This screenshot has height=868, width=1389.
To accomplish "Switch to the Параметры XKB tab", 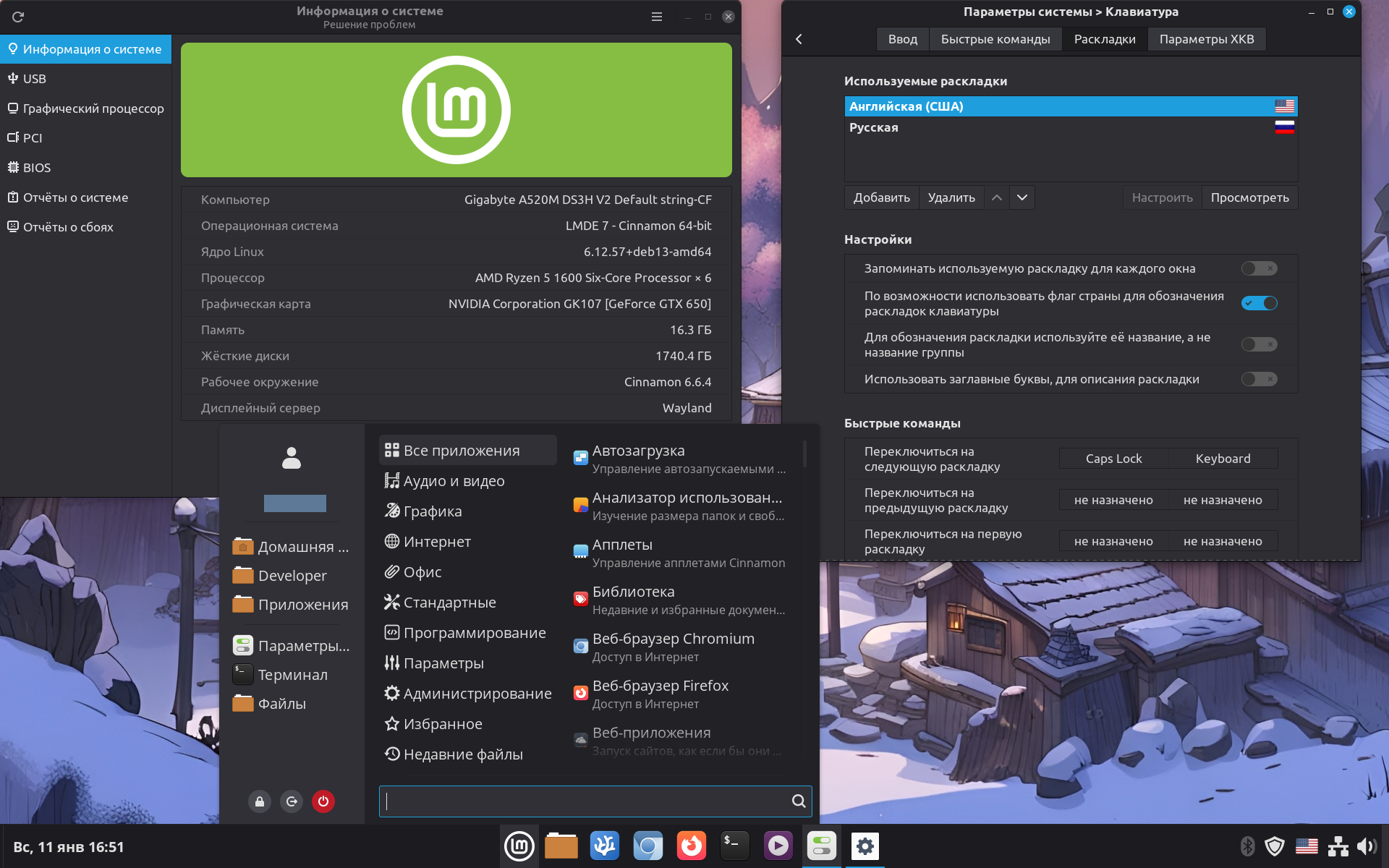I will (x=1206, y=39).
